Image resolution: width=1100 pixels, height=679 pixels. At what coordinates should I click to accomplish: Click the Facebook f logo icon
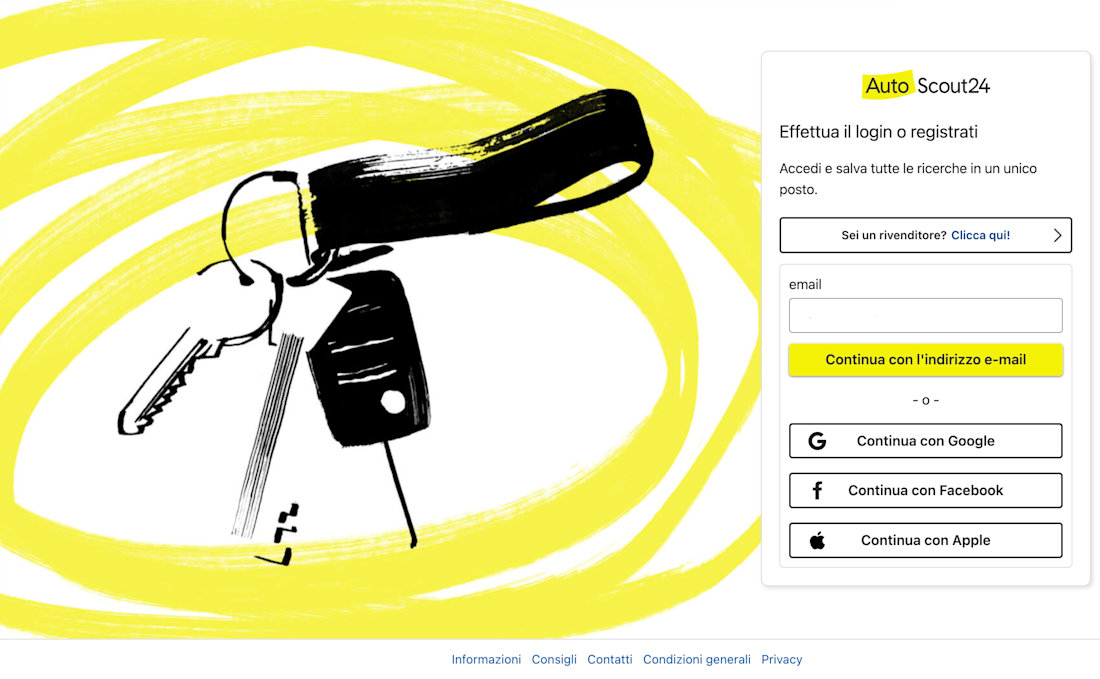(817, 490)
